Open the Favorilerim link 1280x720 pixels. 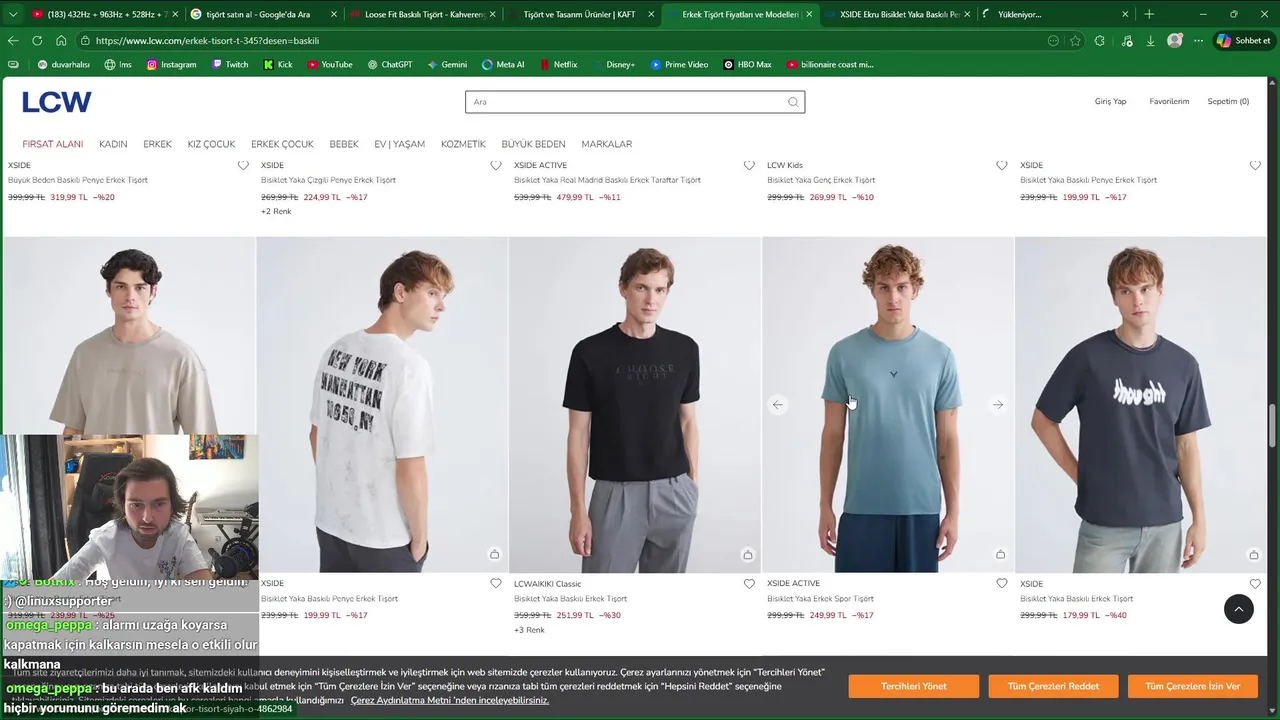pos(1169,101)
